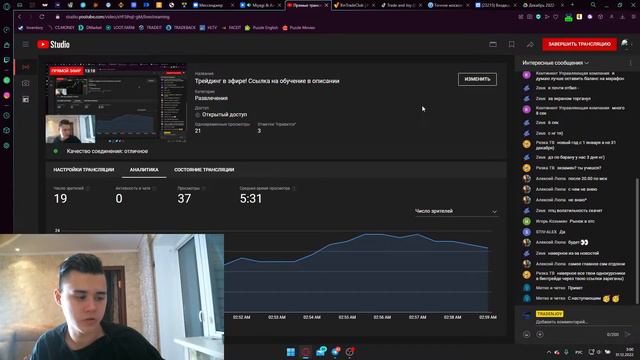
Task: Go back with the browser back arrow
Action: (x=19, y=17)
